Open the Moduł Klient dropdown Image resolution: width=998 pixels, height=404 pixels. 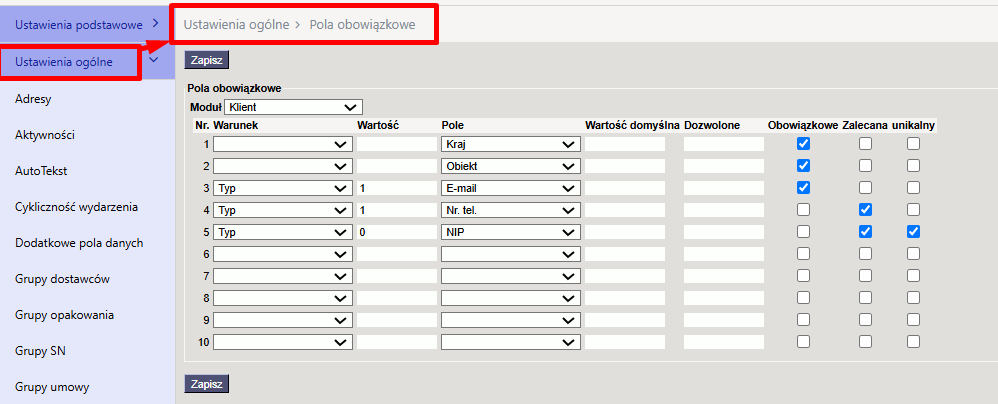click(293, 108)
